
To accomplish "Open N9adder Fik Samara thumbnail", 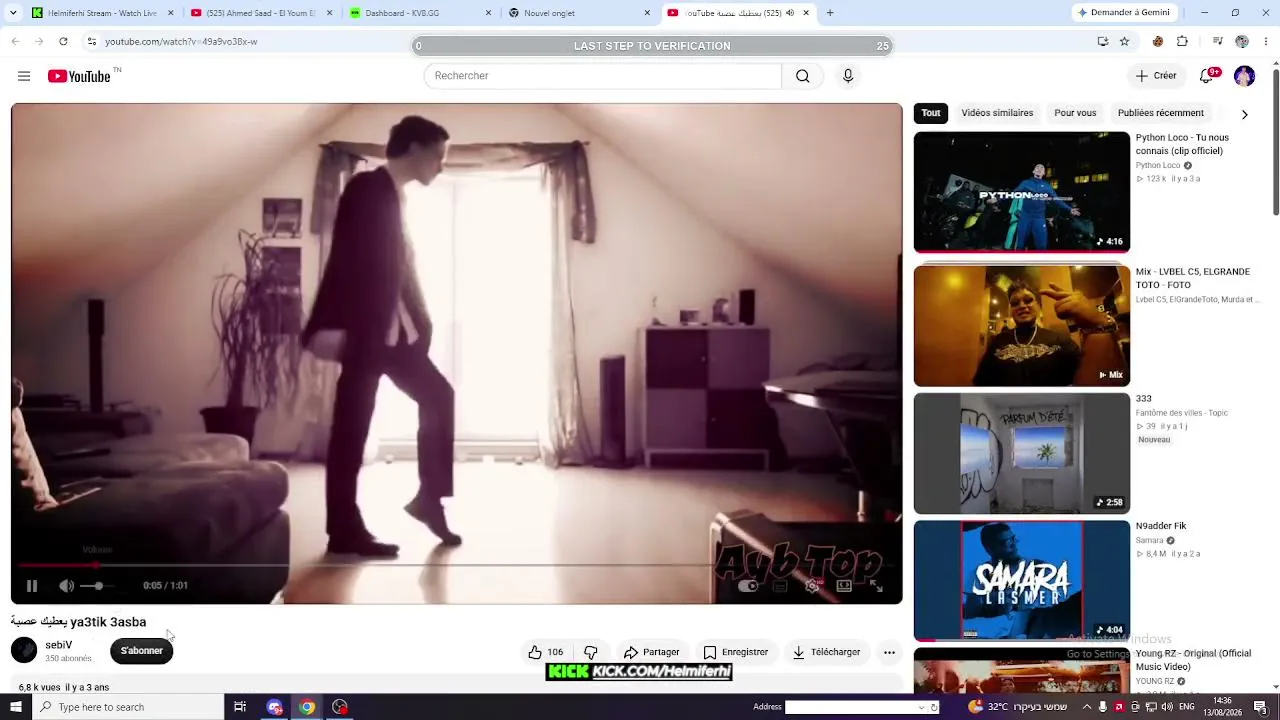I will pos(1022,581).
